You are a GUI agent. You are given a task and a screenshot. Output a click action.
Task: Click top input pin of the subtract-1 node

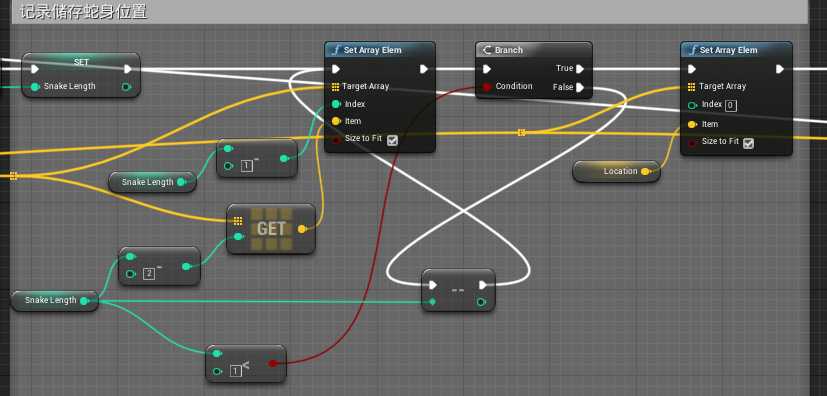point(228,149)
